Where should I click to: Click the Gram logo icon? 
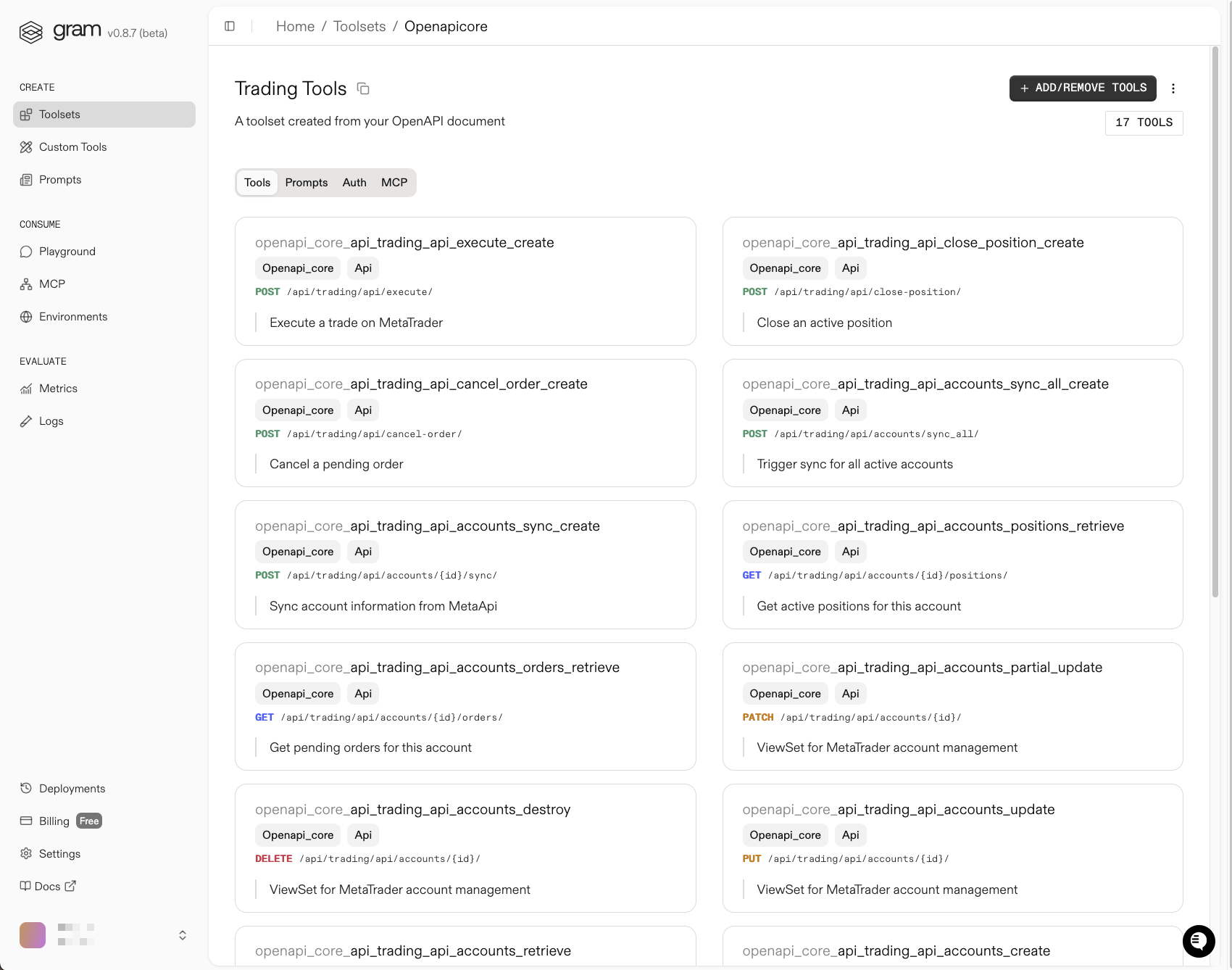point(31,32)
